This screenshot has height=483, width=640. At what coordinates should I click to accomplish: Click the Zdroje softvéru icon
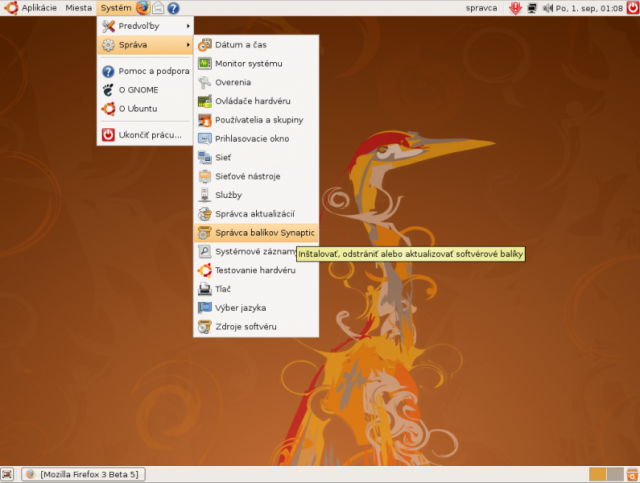tap(204, 327)
